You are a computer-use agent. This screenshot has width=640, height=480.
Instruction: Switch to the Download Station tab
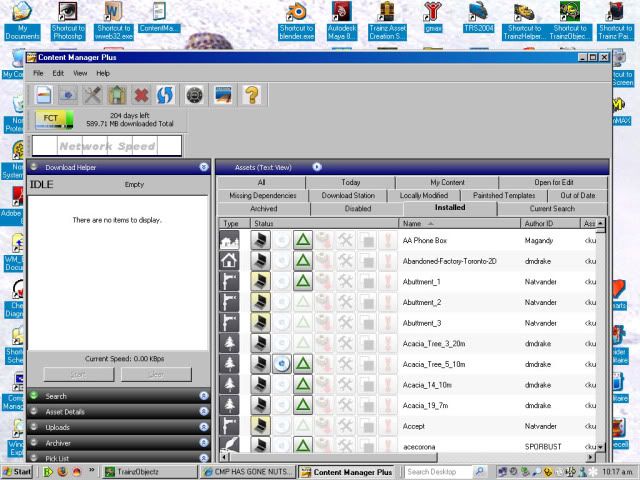(x=348, y=196)
